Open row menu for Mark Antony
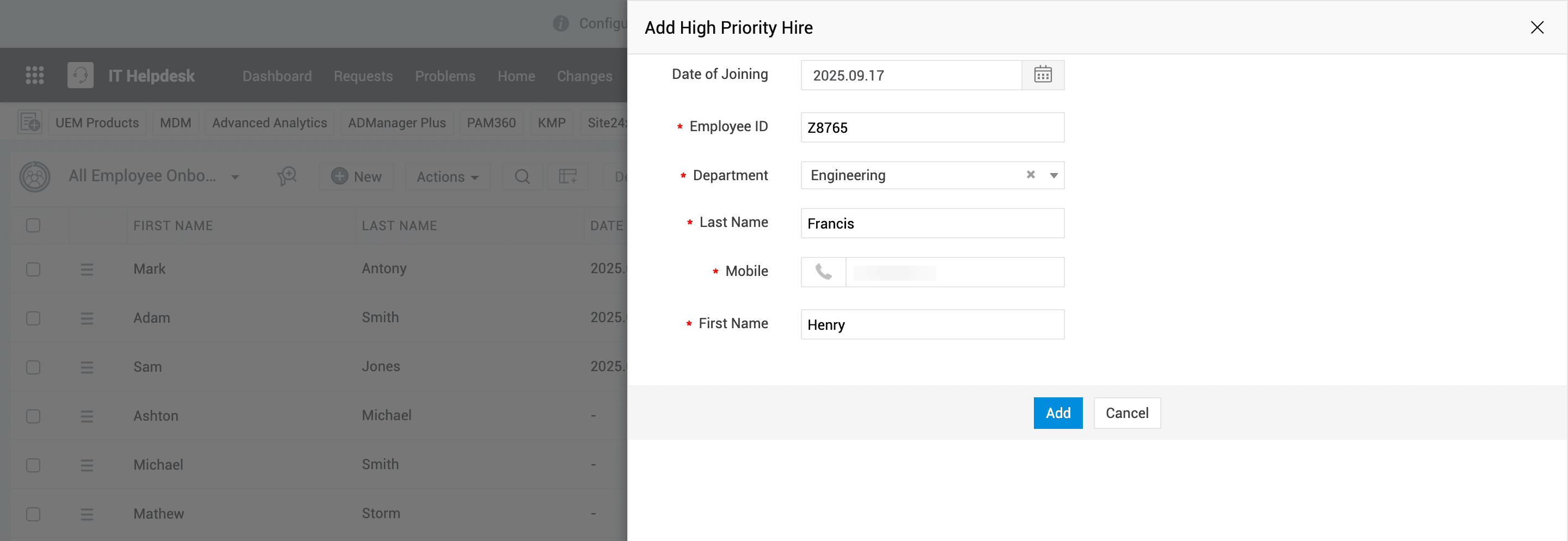 click(x=87, y=269)
